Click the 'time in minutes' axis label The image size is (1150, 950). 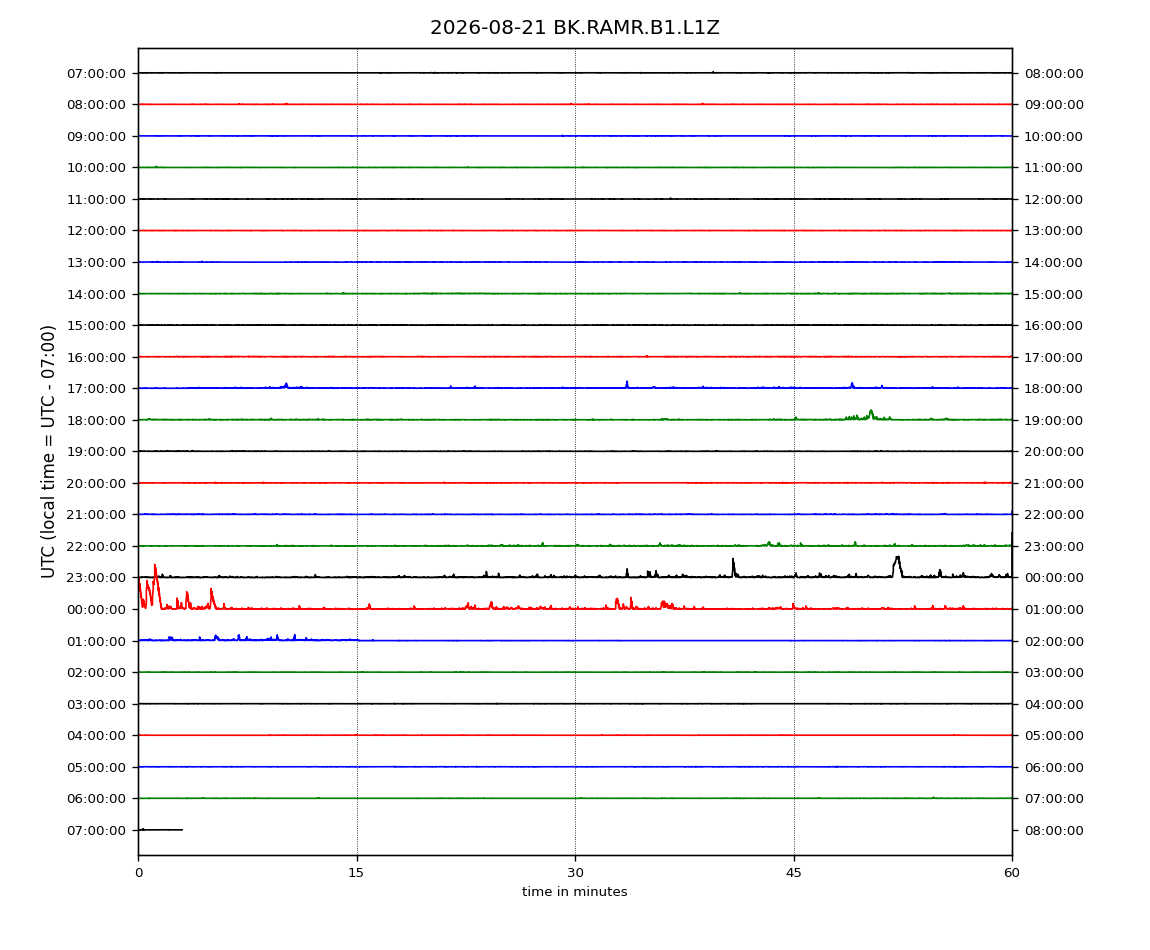pyautogui.click(x=574, y=892)
